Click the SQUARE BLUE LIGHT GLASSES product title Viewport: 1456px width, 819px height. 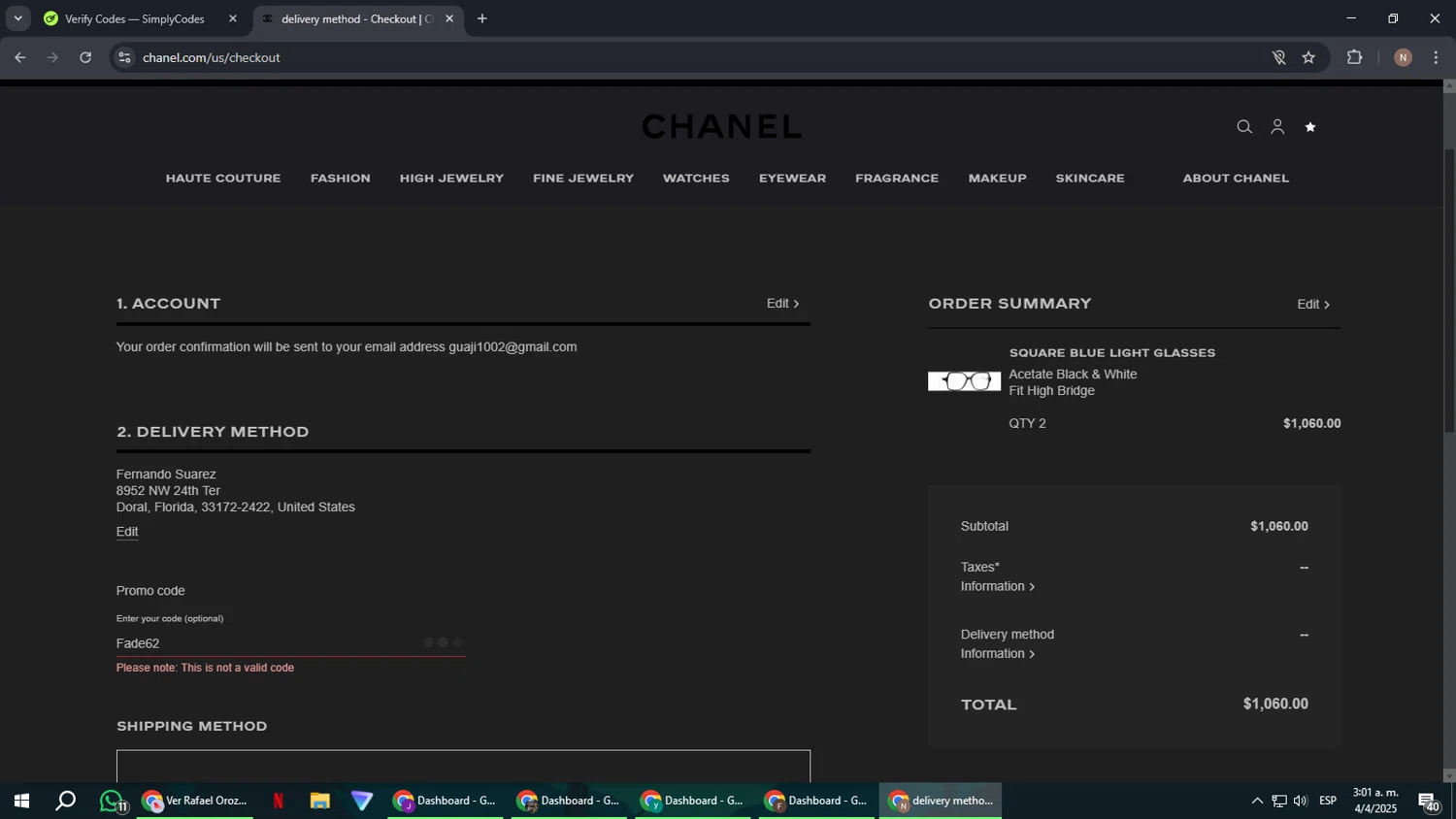[1112, 353]
